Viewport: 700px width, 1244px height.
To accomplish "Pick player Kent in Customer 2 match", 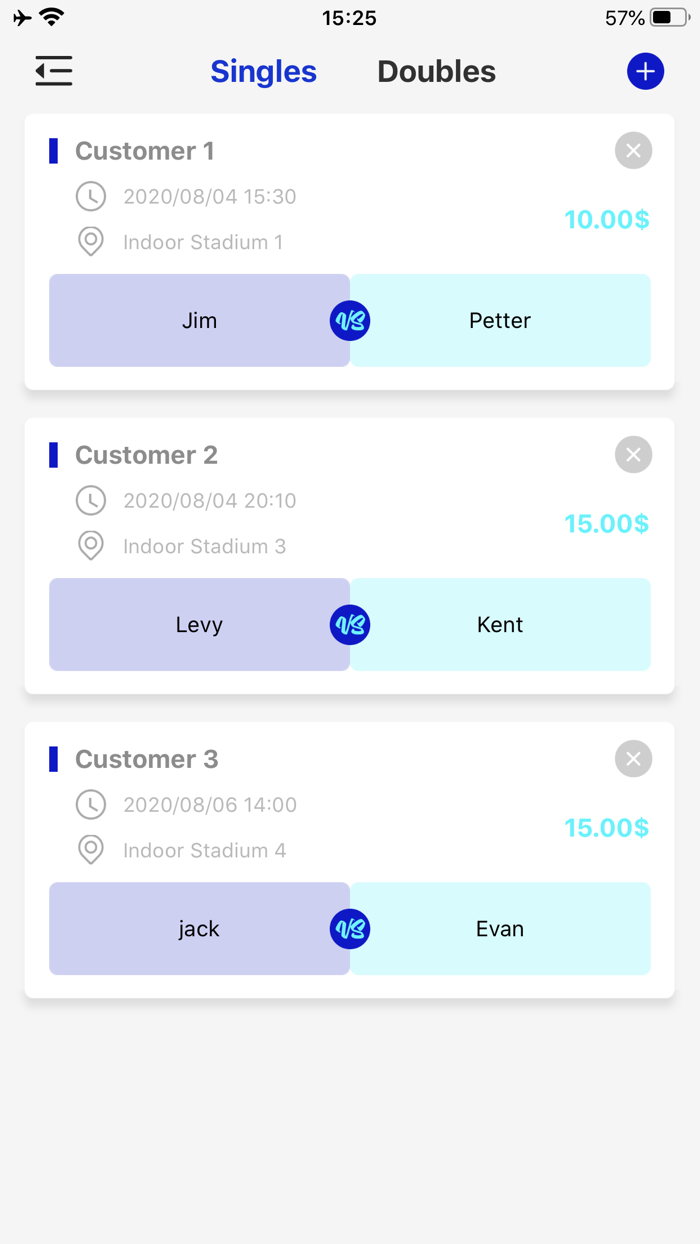I will coord(500,625).
